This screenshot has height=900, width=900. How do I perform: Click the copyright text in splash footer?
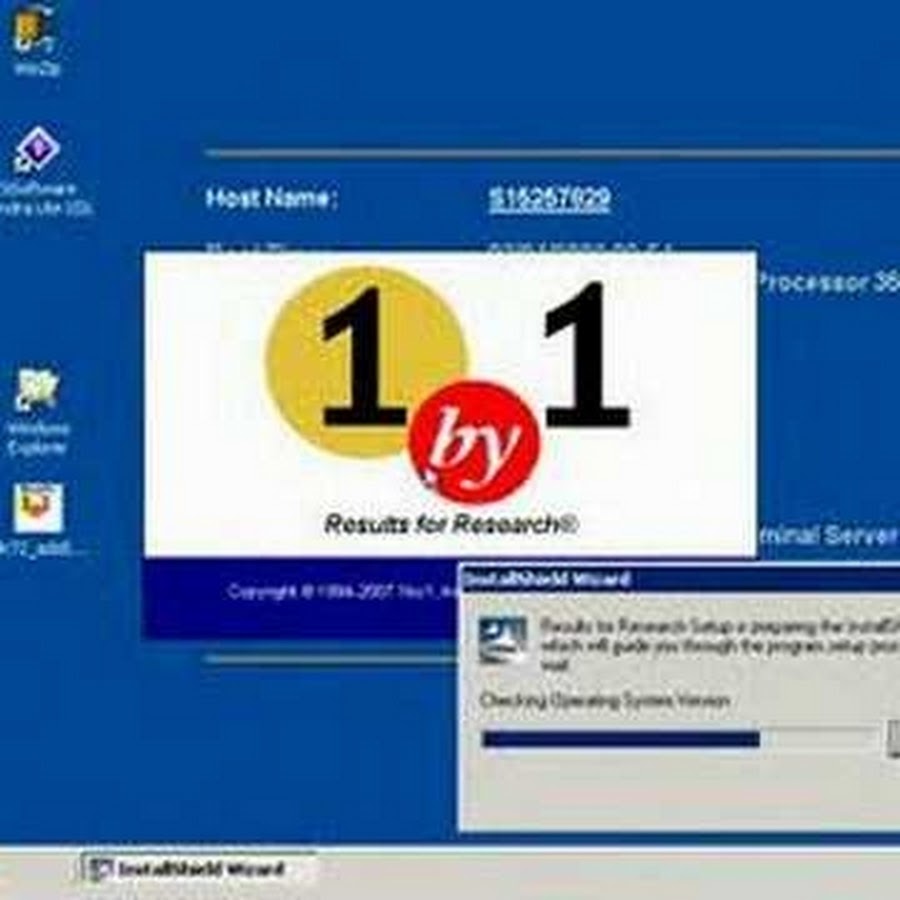(343, 591)
